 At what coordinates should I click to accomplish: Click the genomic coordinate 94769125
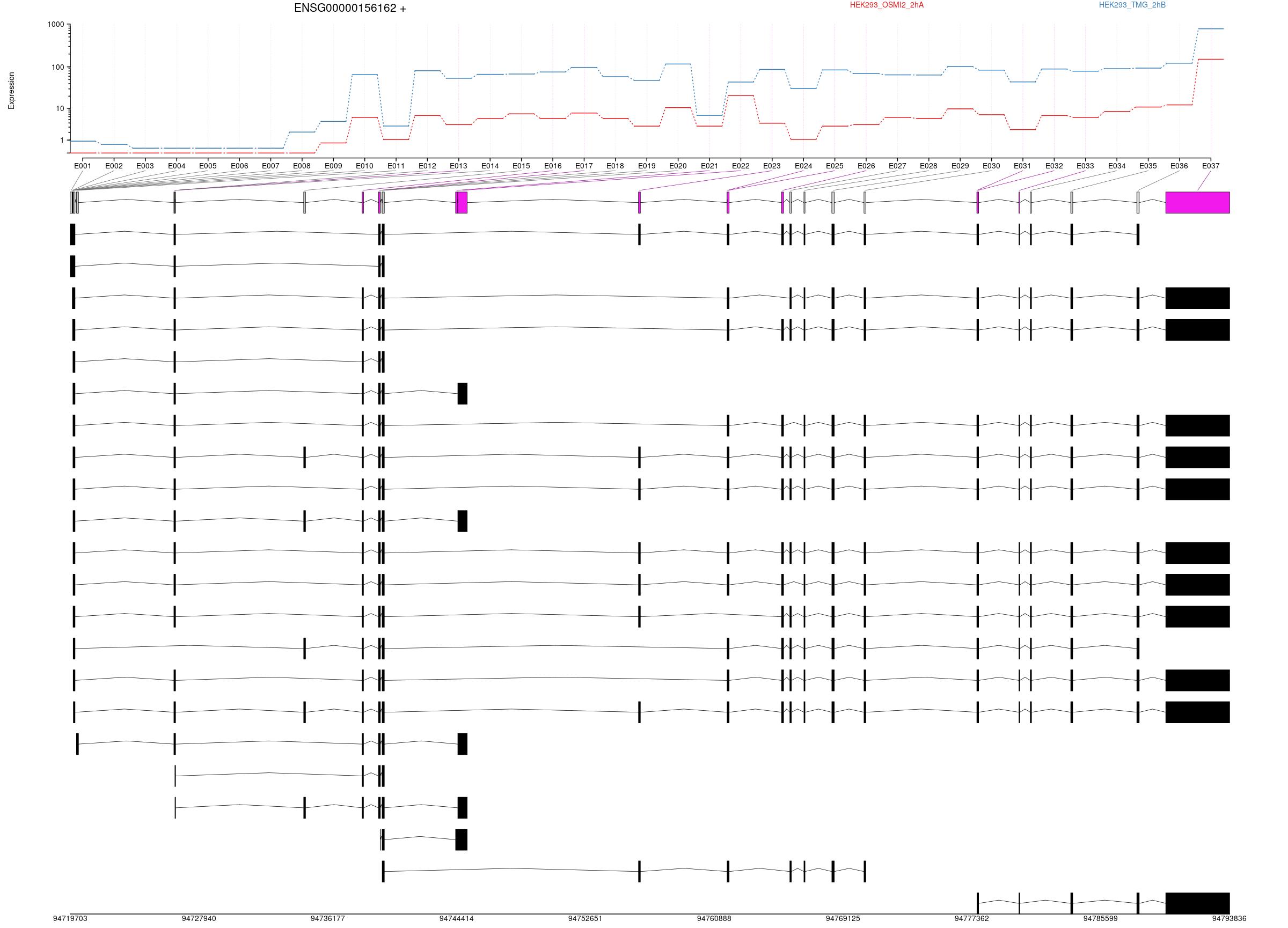(843, 918)
